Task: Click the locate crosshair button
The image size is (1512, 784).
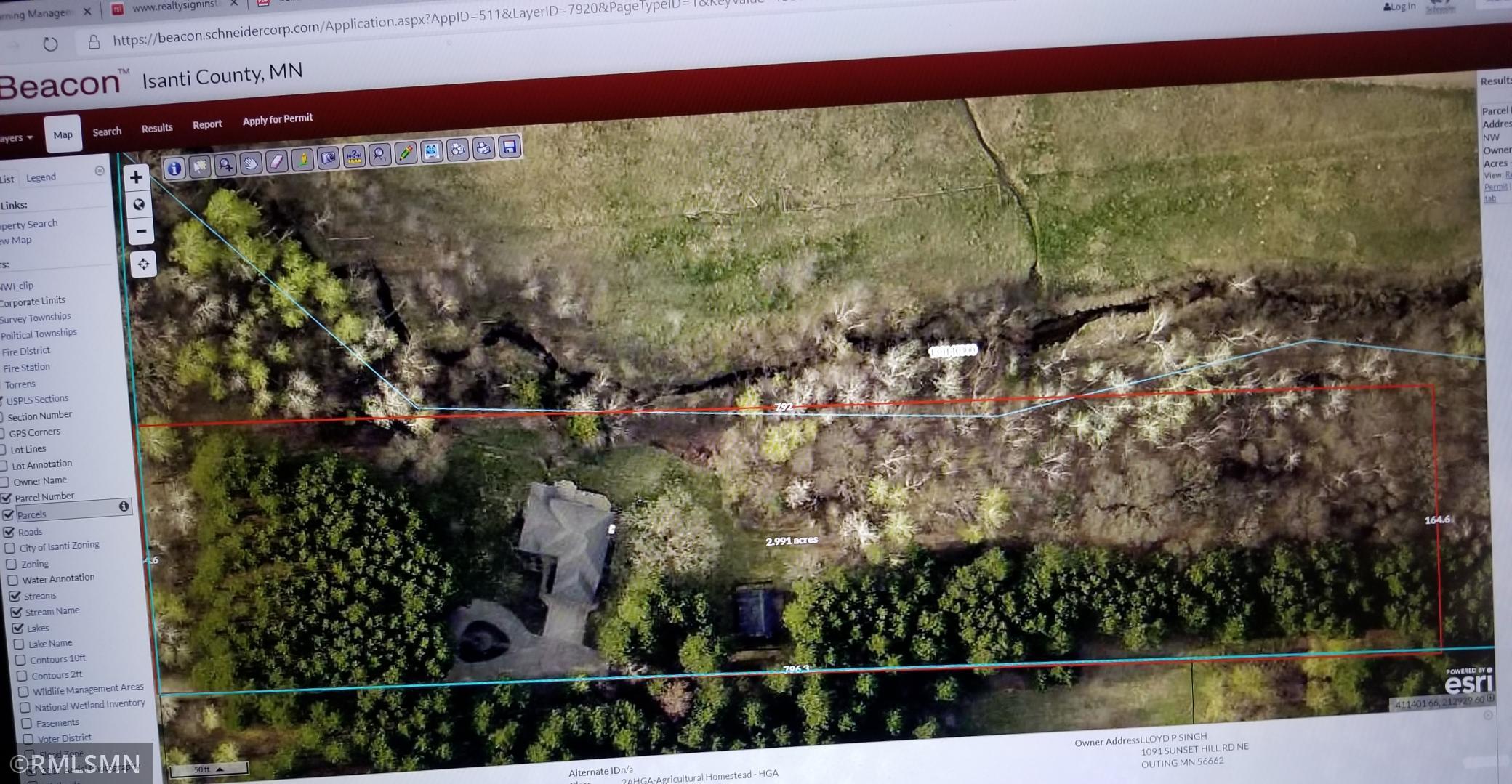Action: [x=143, y=264]
